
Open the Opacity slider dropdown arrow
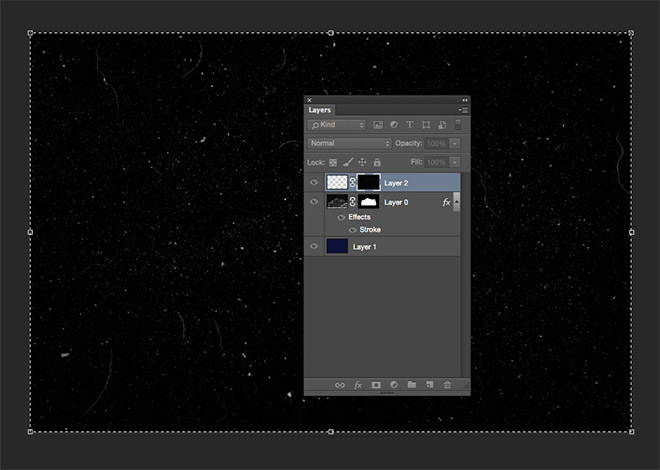[x=455, y=144]
